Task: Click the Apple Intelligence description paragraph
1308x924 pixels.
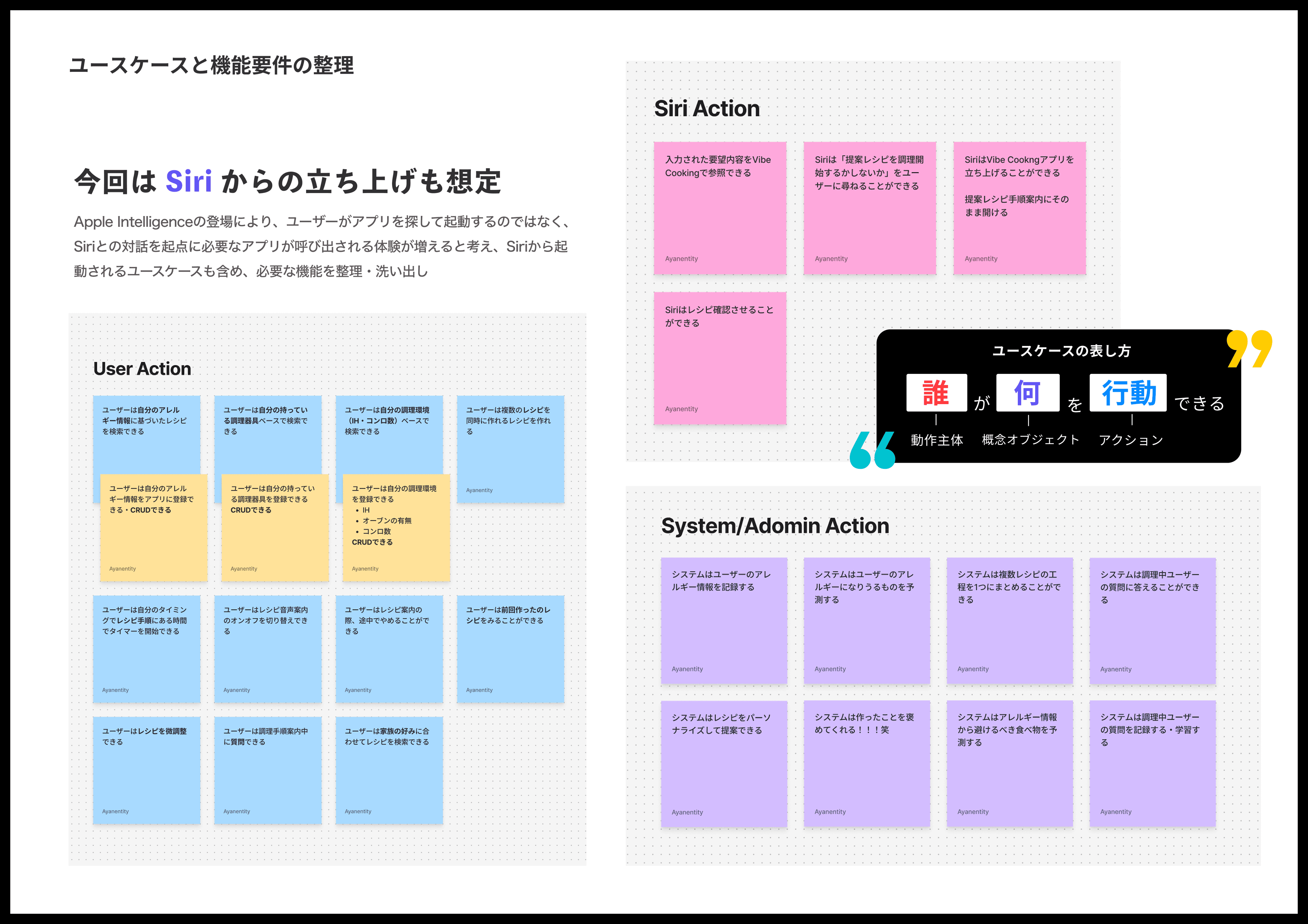Action: [x=322, y=246]
